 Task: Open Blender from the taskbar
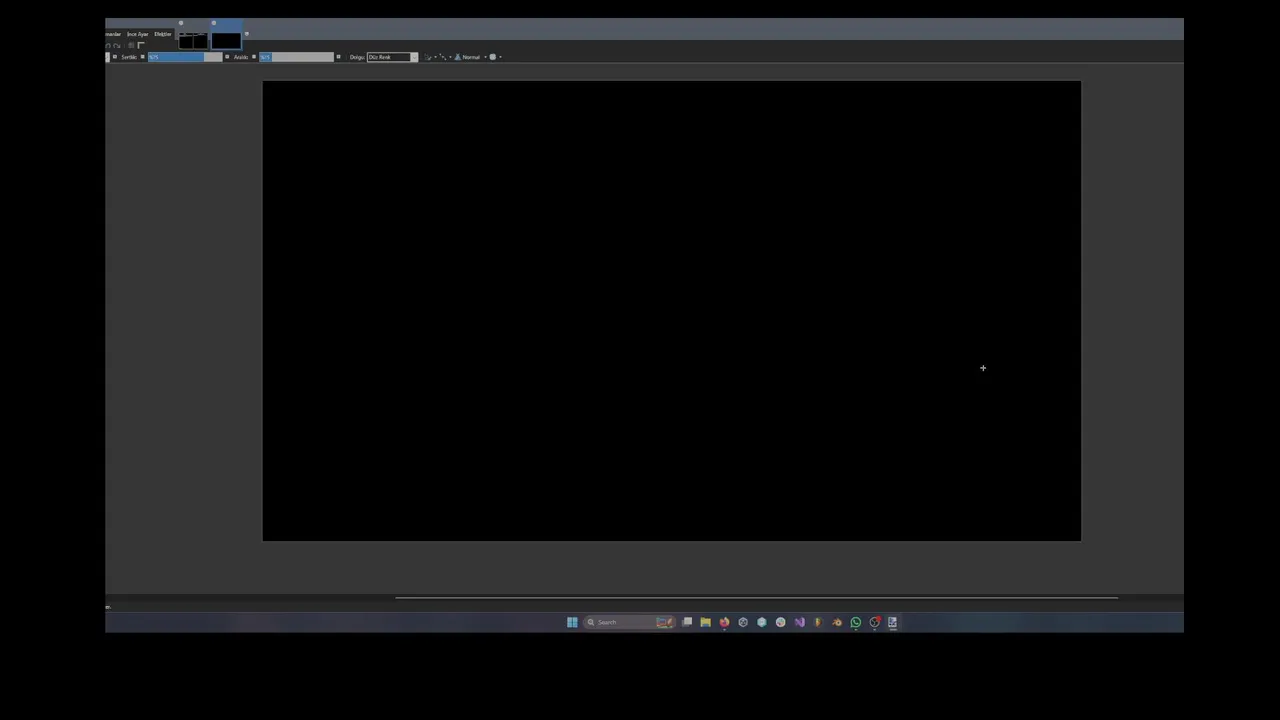tap(837, 622)
